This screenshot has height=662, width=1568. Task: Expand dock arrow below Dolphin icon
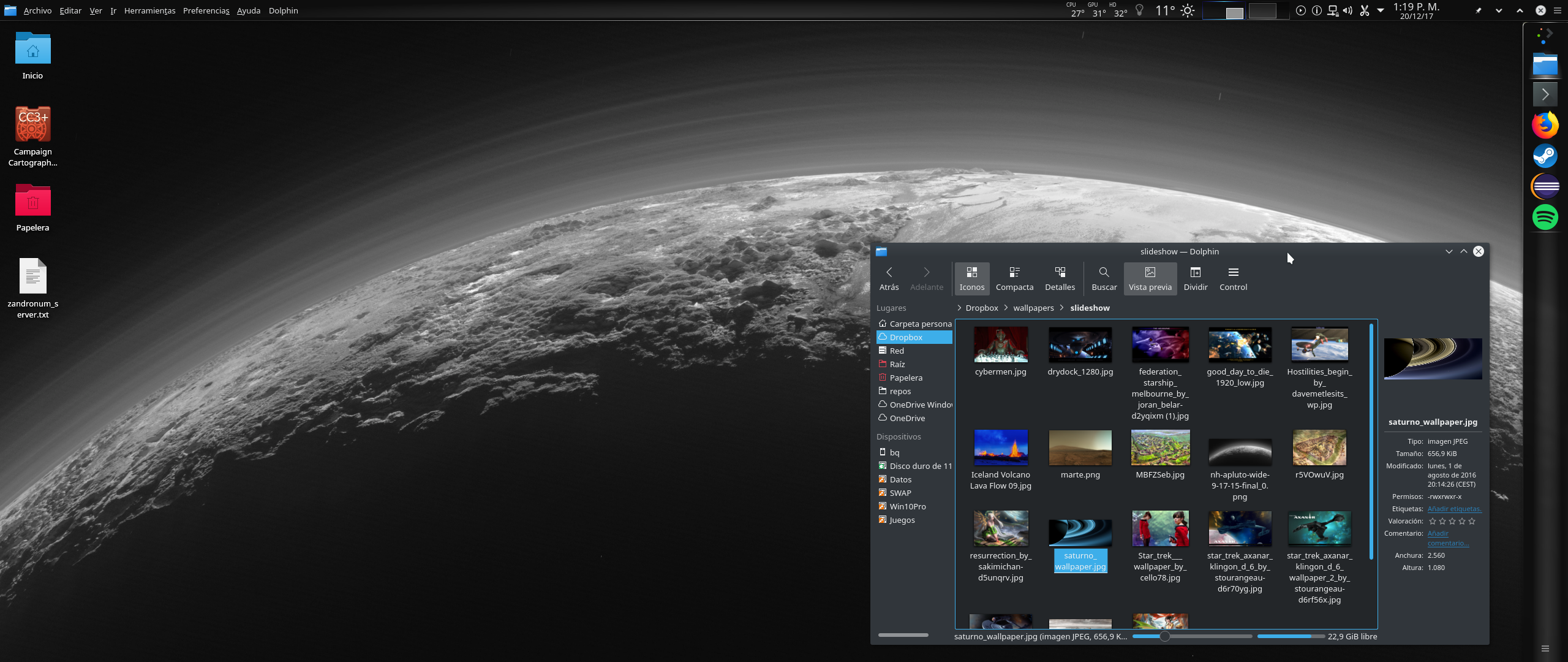tap(1545, 94)
